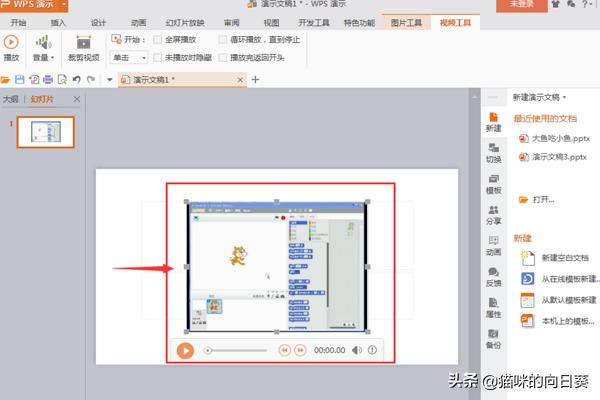Click the print preview icon

pos(62,80)
